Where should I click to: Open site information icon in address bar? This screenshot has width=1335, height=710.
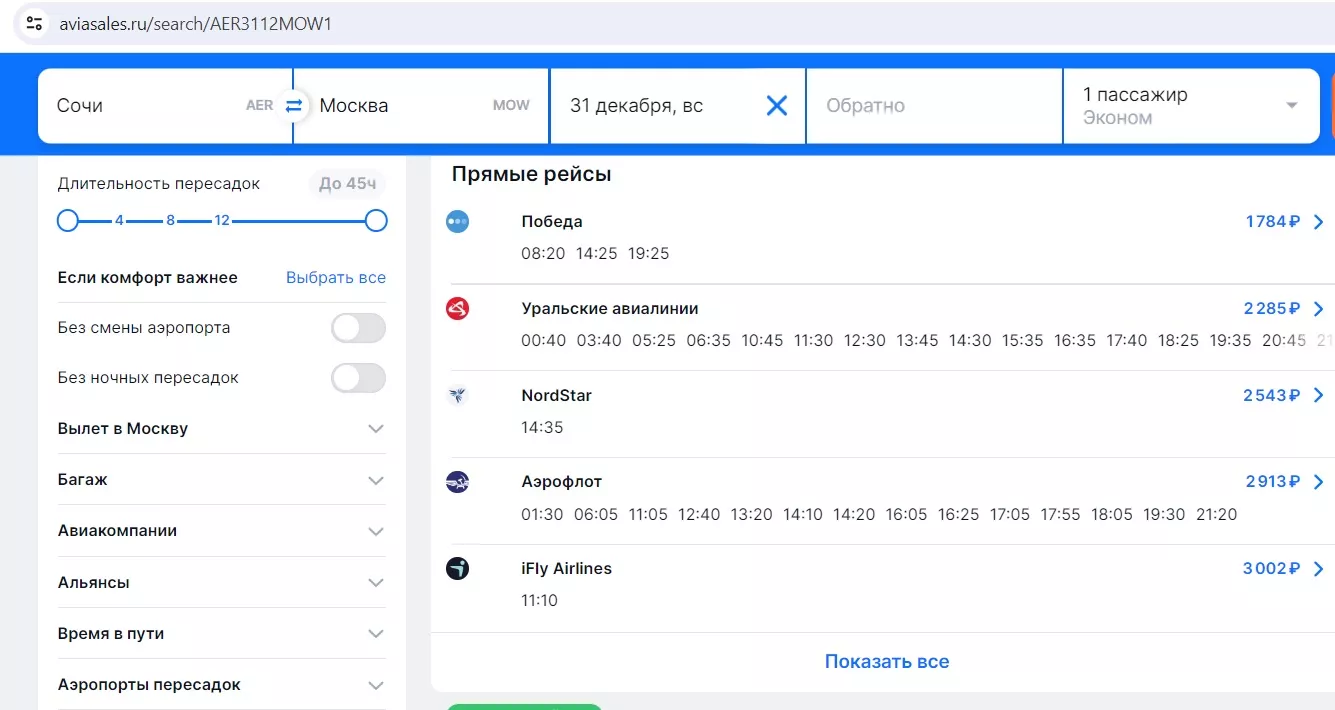point(34,24)
